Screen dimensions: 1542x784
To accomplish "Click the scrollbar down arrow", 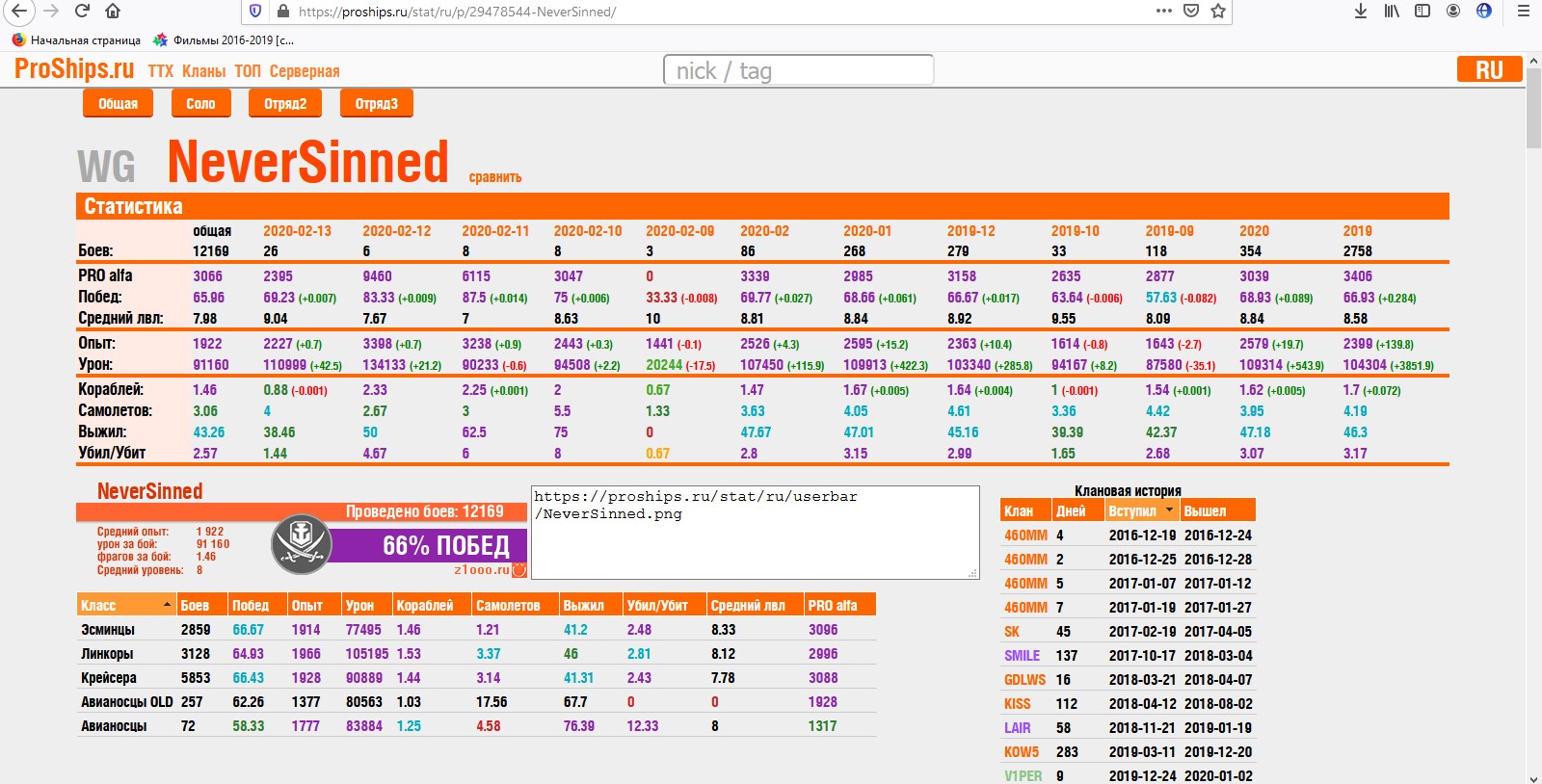I will (1533, 777).
